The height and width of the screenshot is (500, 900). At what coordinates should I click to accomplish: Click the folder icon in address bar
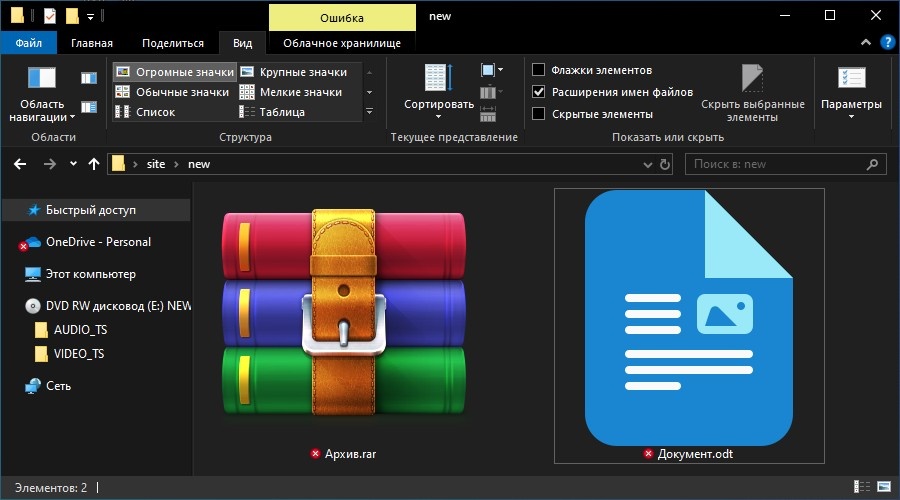(x=118, y=164)
